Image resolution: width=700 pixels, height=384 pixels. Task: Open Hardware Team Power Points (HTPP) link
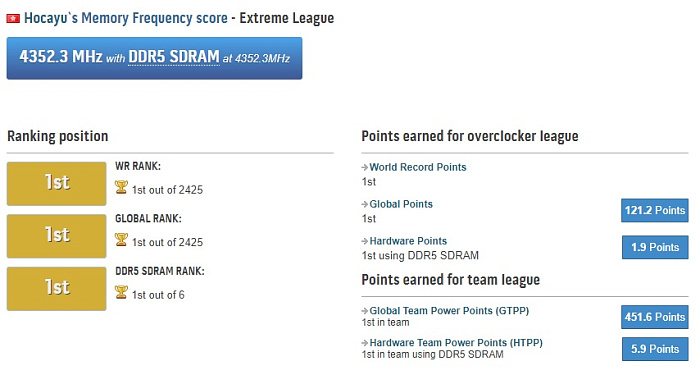click(456, 342)
